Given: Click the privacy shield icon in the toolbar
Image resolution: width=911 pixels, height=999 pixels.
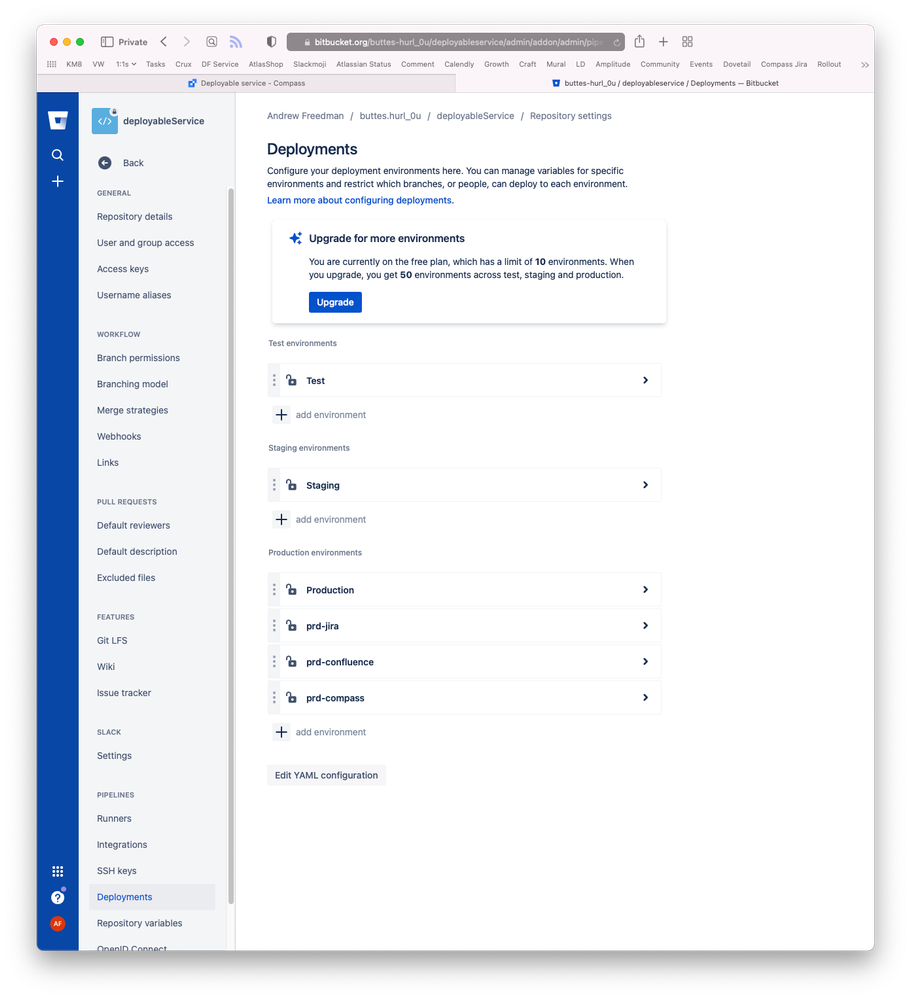Looking at the screenshot, I should click(271, 41).
